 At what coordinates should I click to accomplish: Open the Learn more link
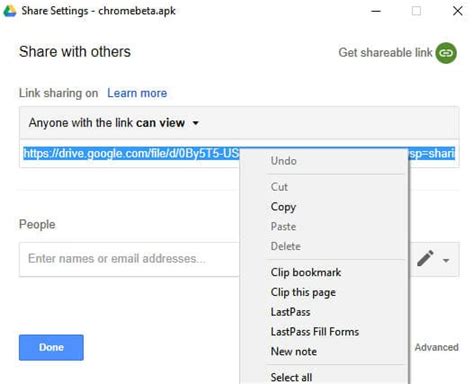coord(137,93)
